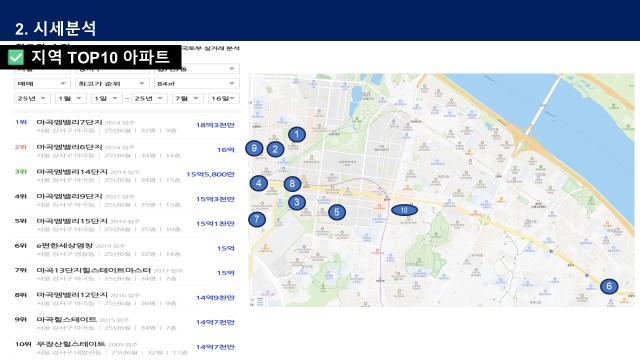Open the 7월 end month dropdown

click(x=187, y=98)
